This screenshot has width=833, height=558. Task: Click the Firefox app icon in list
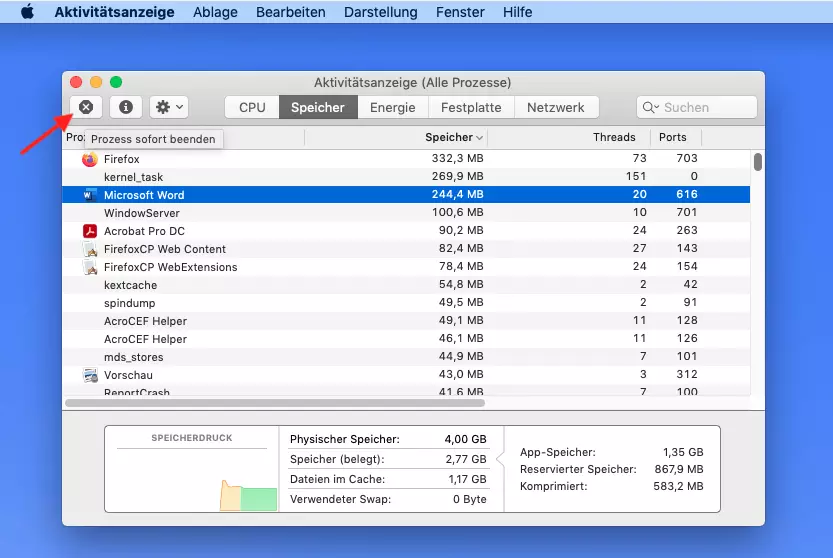(90, 159)
